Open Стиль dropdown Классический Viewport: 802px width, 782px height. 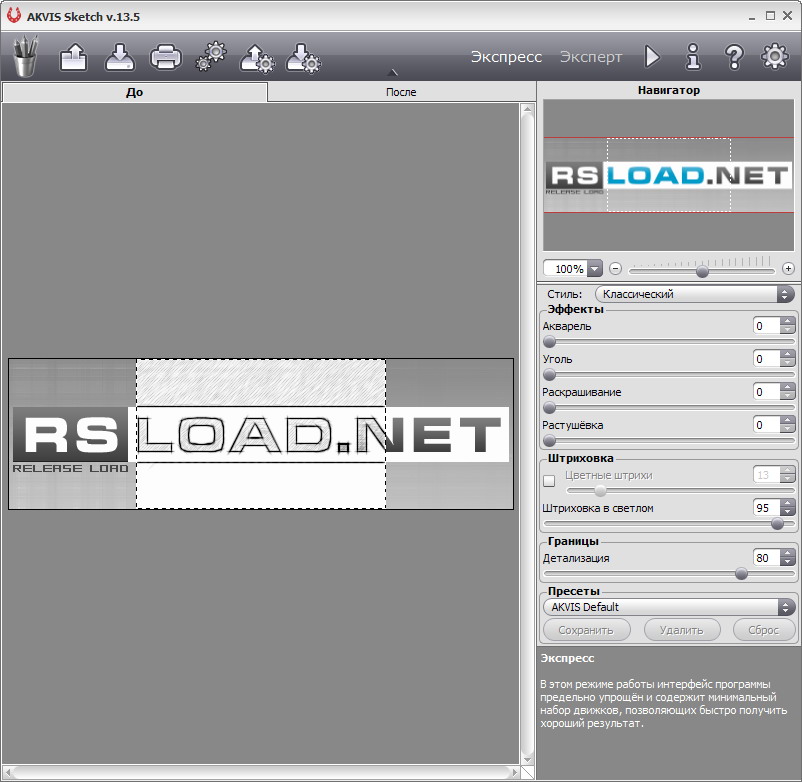coord(695,294)
